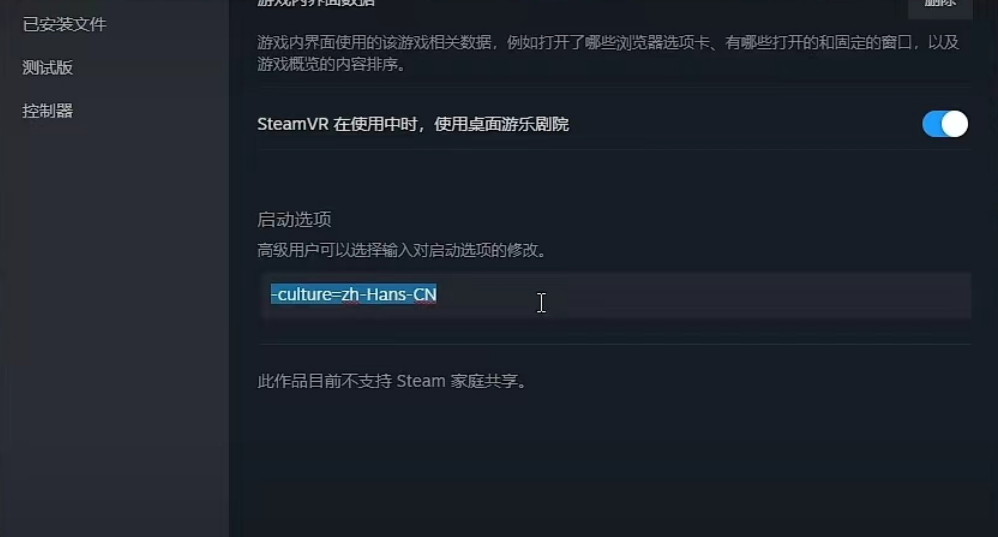Switch to the 测试版 settings page
The image size is (998, 537).
(48, 67)
